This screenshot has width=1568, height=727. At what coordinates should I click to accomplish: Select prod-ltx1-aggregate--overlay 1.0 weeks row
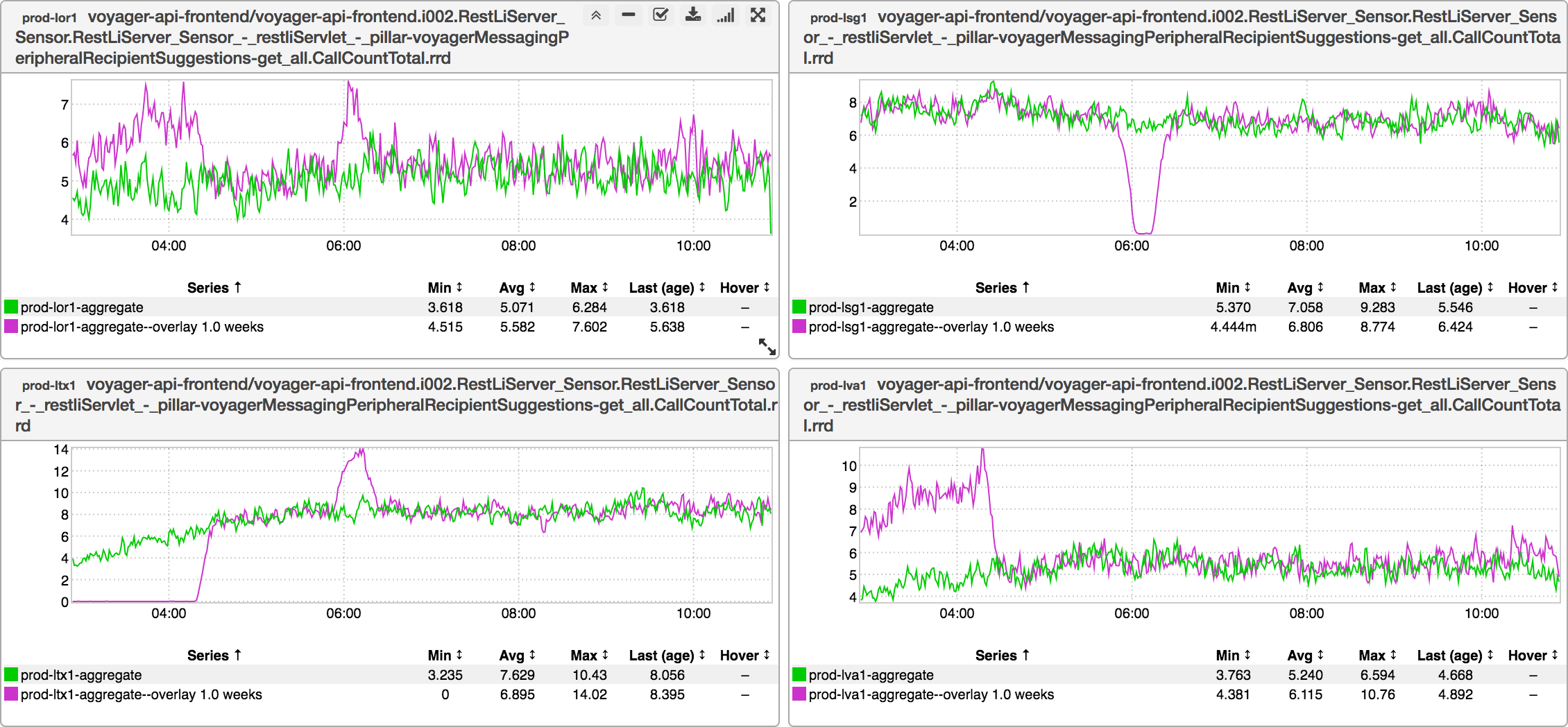tap(142, 694)
